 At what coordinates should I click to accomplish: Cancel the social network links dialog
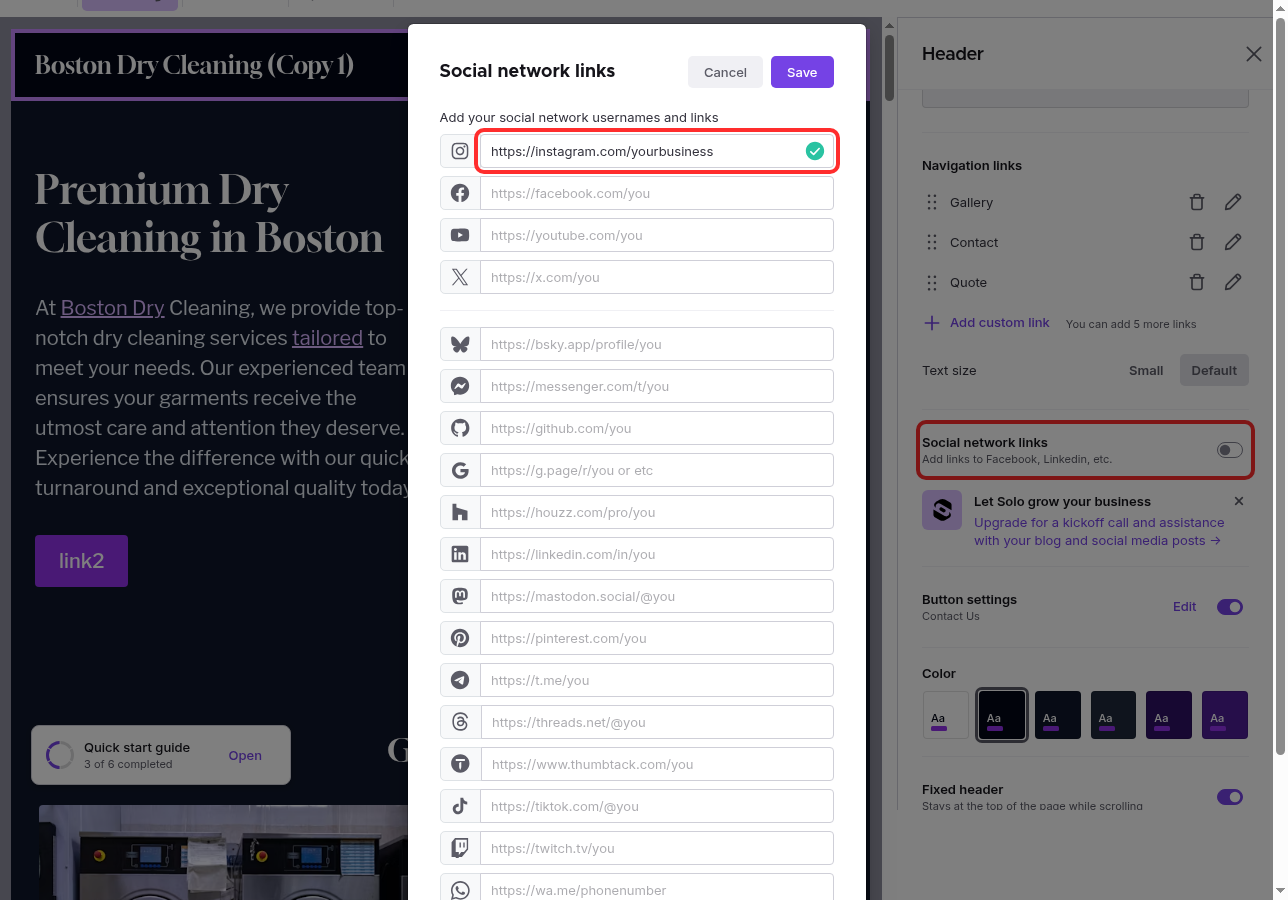(725, 72)
